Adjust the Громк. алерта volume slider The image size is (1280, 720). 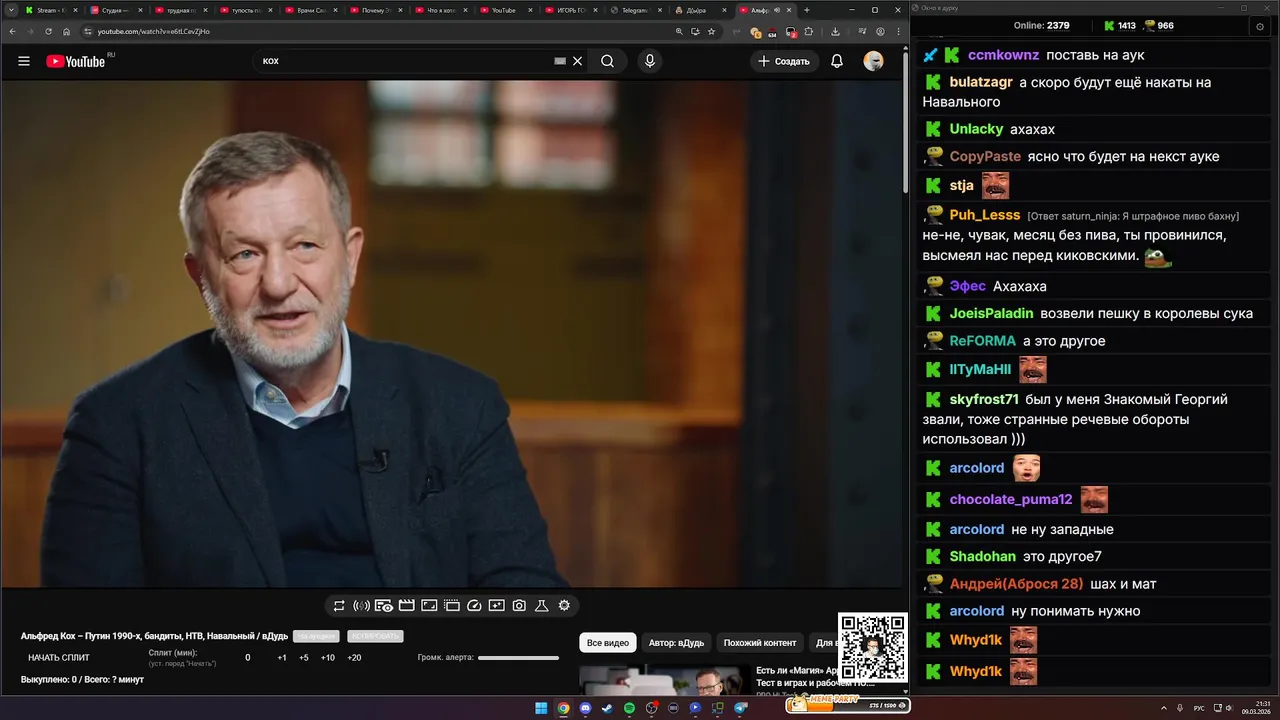[x=518, y=658]
